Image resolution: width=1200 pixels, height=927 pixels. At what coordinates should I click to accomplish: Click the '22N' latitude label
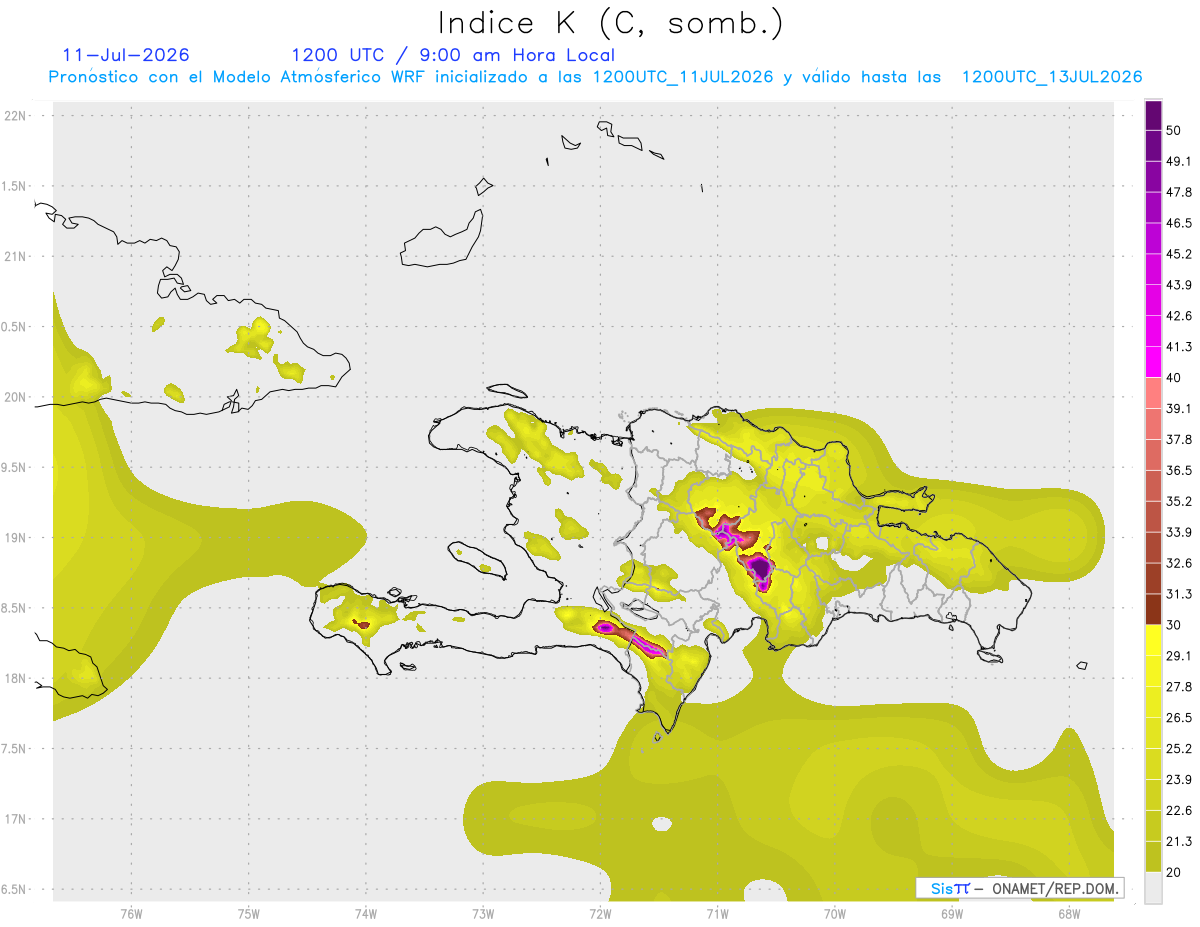click(15, 116)
